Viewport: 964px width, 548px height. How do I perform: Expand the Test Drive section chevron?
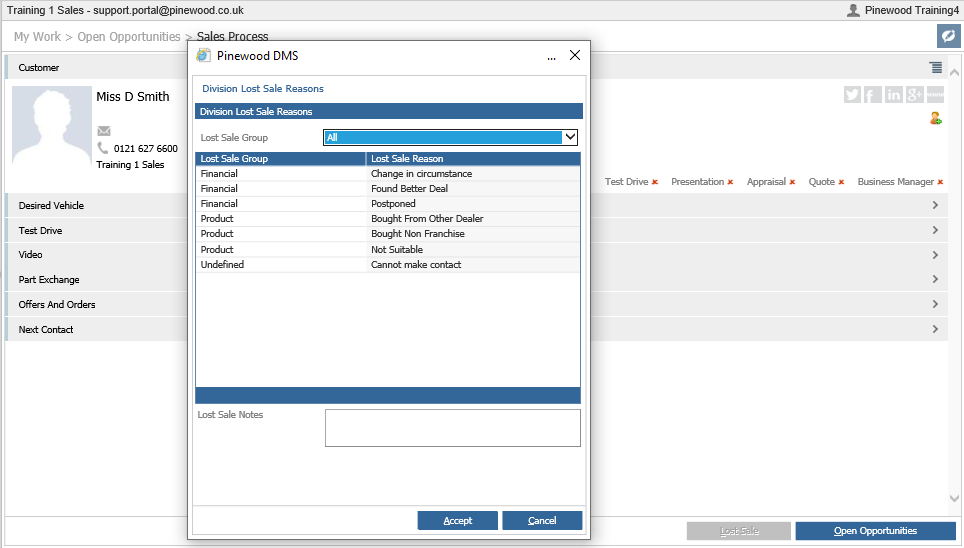[935, 230]
